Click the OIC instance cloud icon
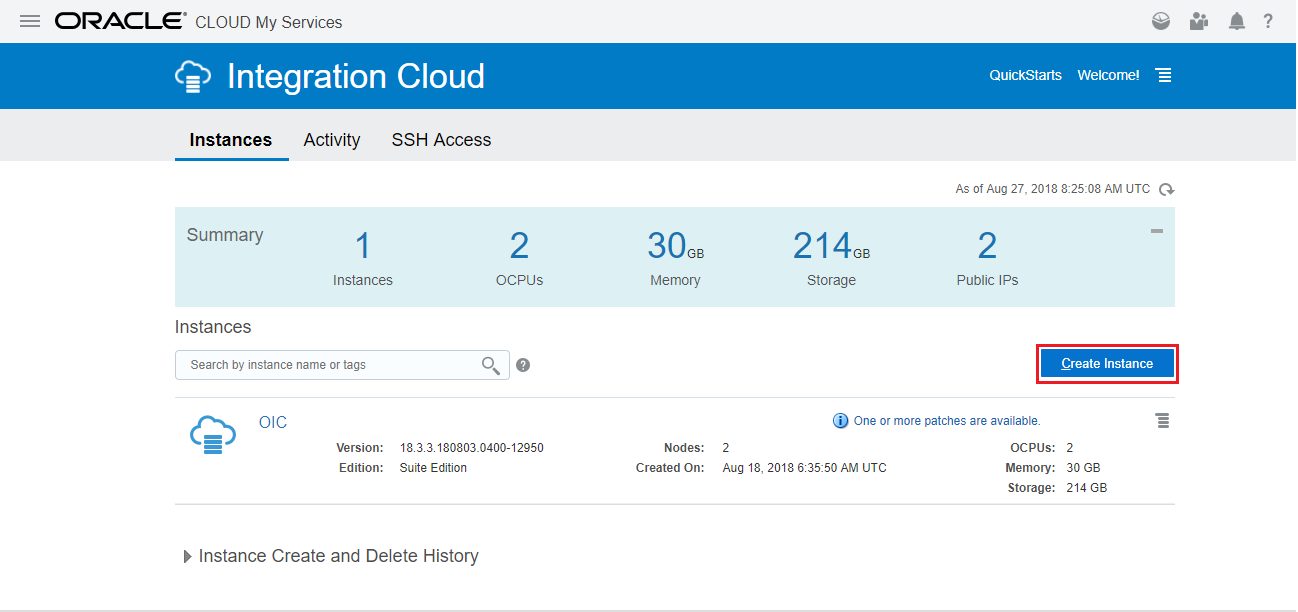This screenshot has width=1298, height=612. point(212,434)
